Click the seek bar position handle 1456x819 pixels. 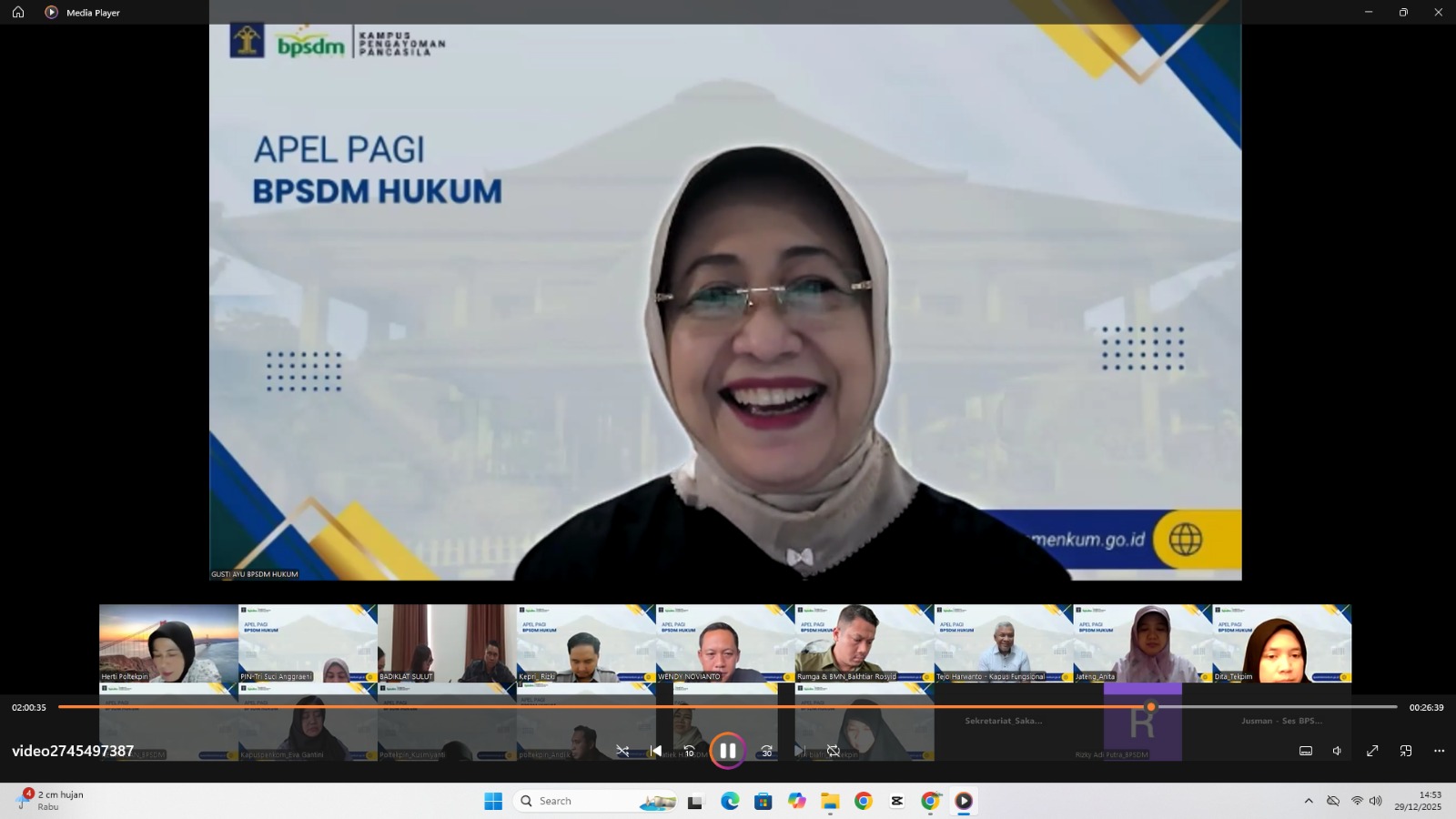pyautogui.click(x=1150, y=707)
